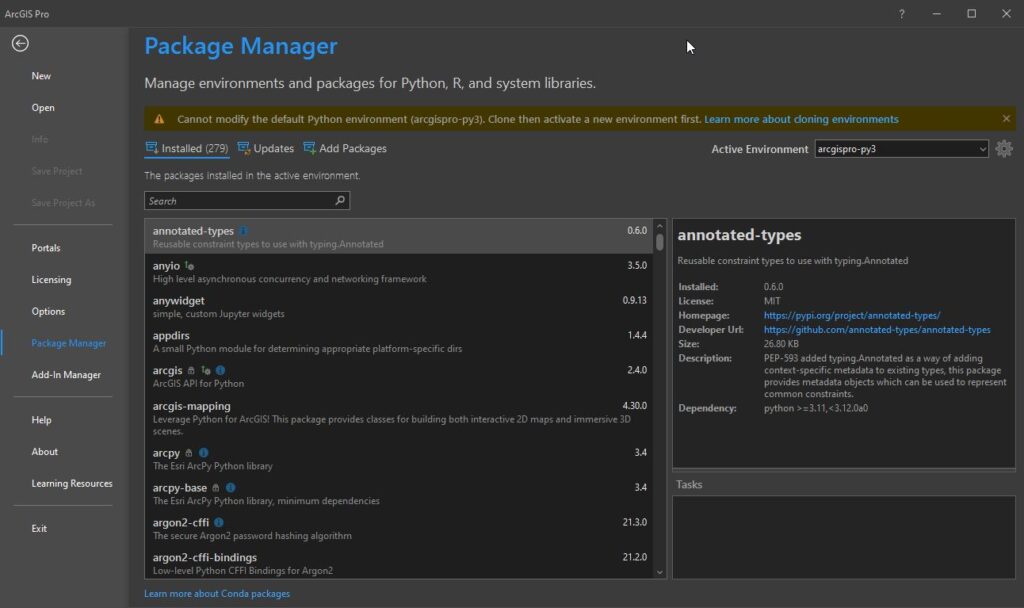Image resolution: width=1024 pixels, height=608 pixels.
Task: Open Add-In Manager in the sidebar
Action: click(x=66, y=375)
